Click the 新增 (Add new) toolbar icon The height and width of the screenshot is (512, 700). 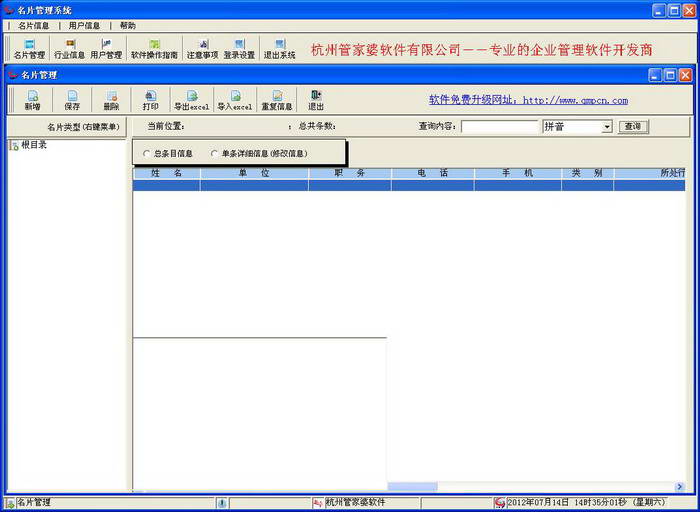pyautogui.click(x=32, y=100)
